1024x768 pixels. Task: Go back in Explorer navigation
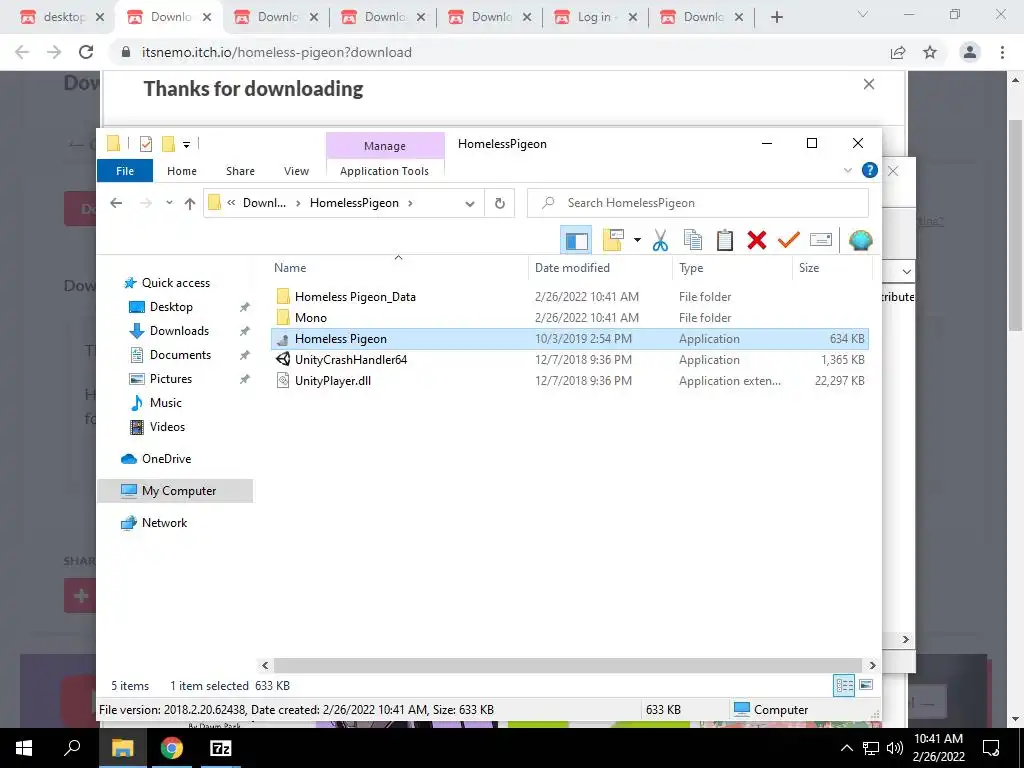coord(116,203)
